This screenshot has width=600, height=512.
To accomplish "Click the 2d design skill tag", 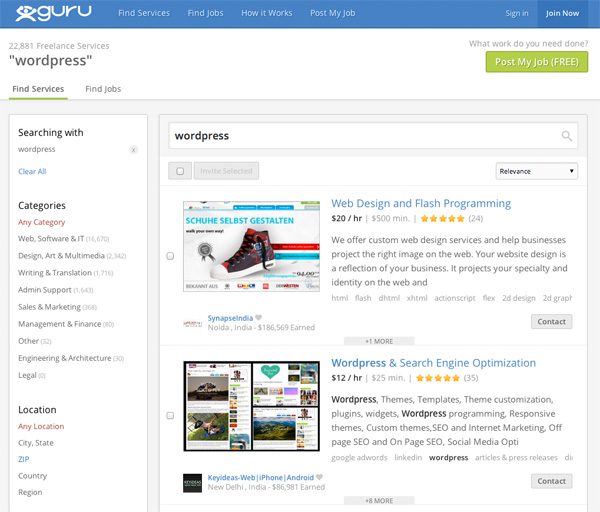I will (518, 298).
